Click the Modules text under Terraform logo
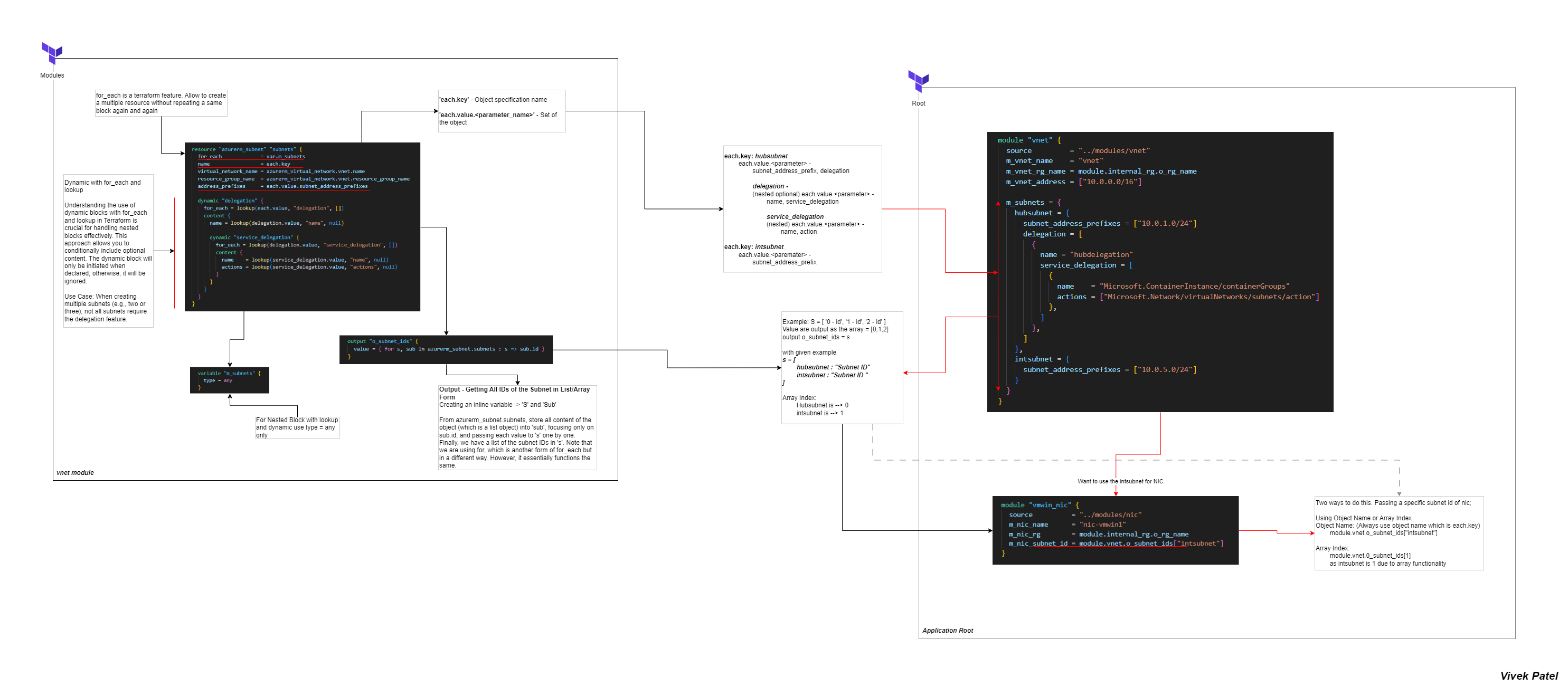This screenshot has width=1568, height=686. click(x=52, y=75)
